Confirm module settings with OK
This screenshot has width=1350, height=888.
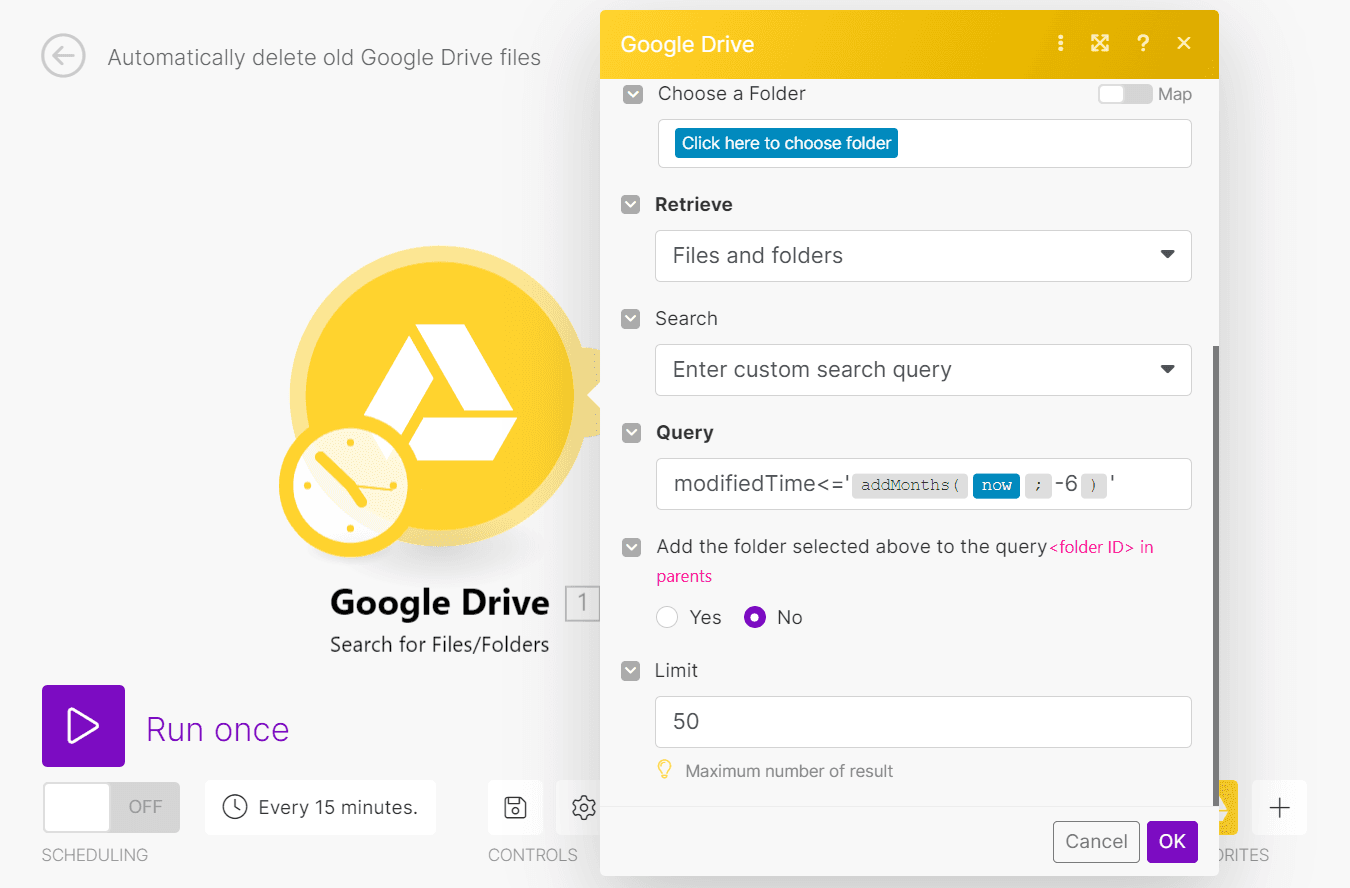point(1172,841)
